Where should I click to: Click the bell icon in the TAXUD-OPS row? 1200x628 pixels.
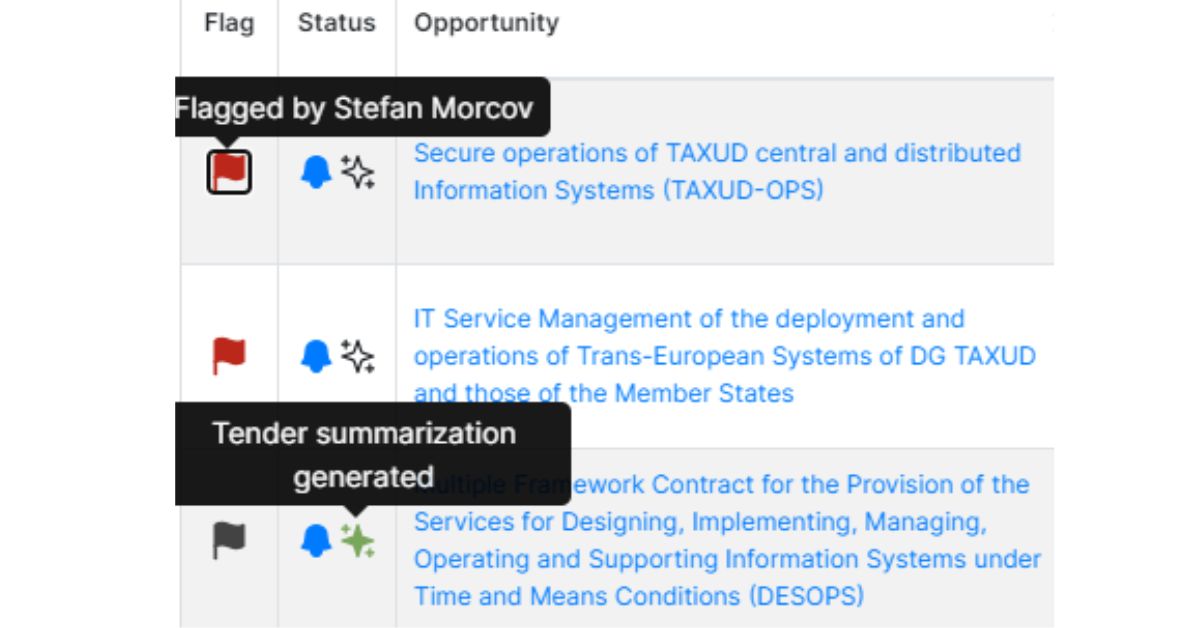[316, 172]
